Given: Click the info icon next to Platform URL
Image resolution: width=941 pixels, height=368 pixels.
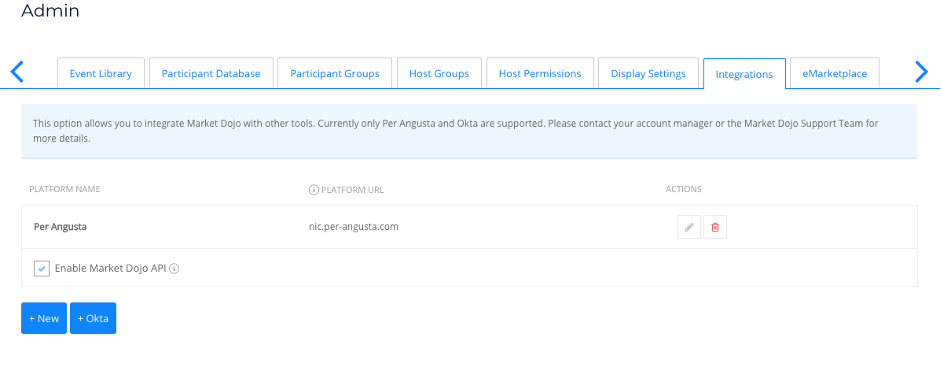Looking at the screenshot, I should coord(313,190).
